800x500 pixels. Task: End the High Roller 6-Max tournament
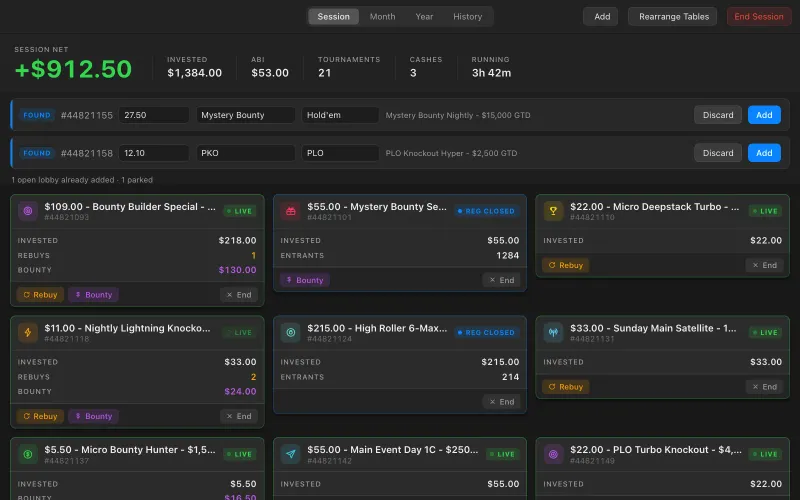pyautogui.click(x=502, y=402)
